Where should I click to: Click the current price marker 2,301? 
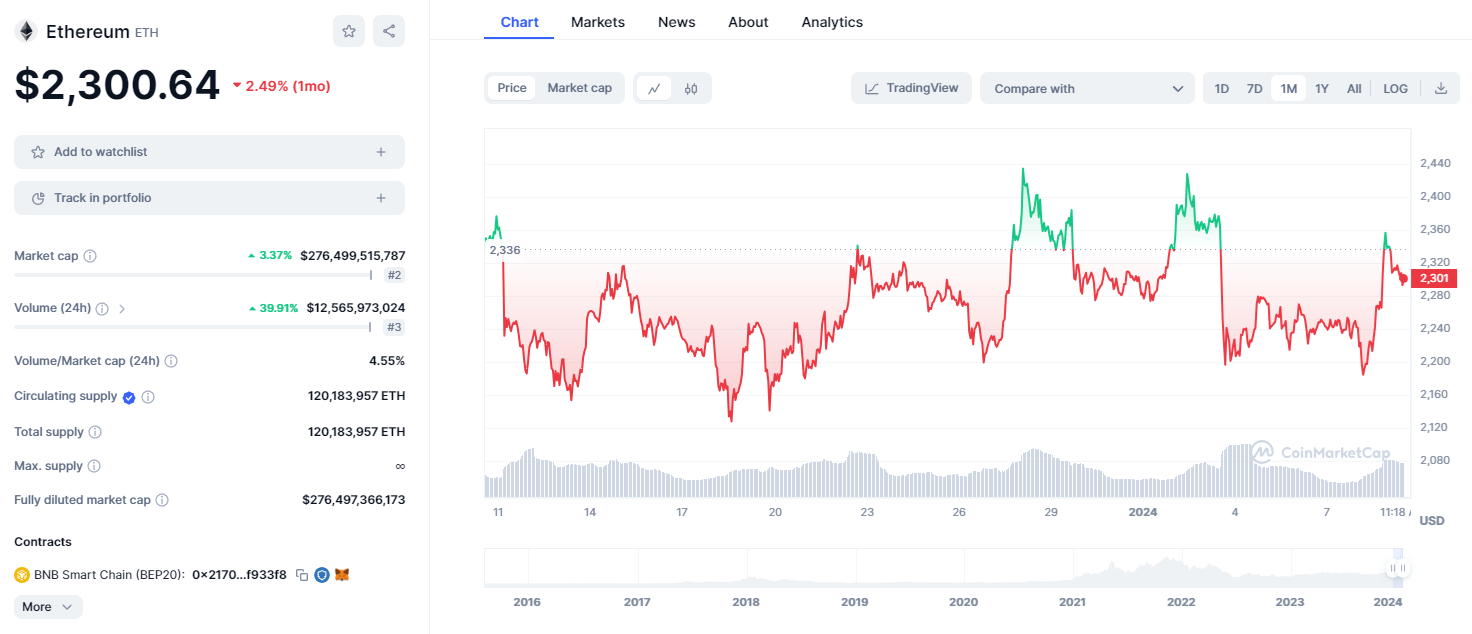coord(1432,278)
